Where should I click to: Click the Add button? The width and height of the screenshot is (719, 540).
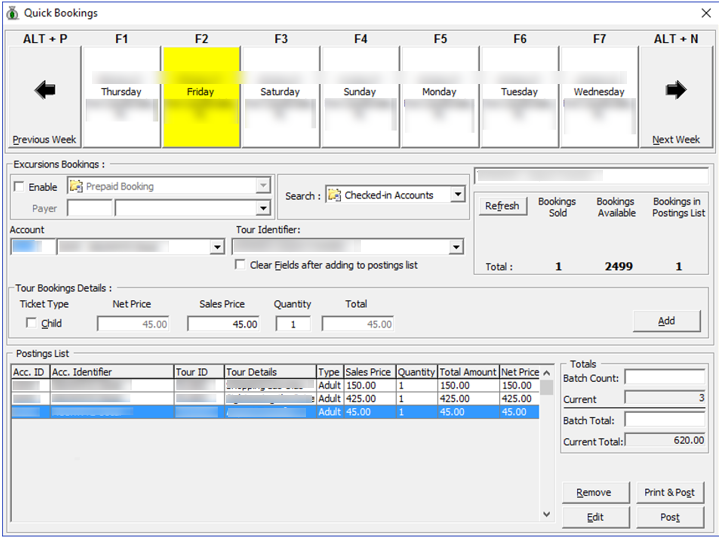666,321
